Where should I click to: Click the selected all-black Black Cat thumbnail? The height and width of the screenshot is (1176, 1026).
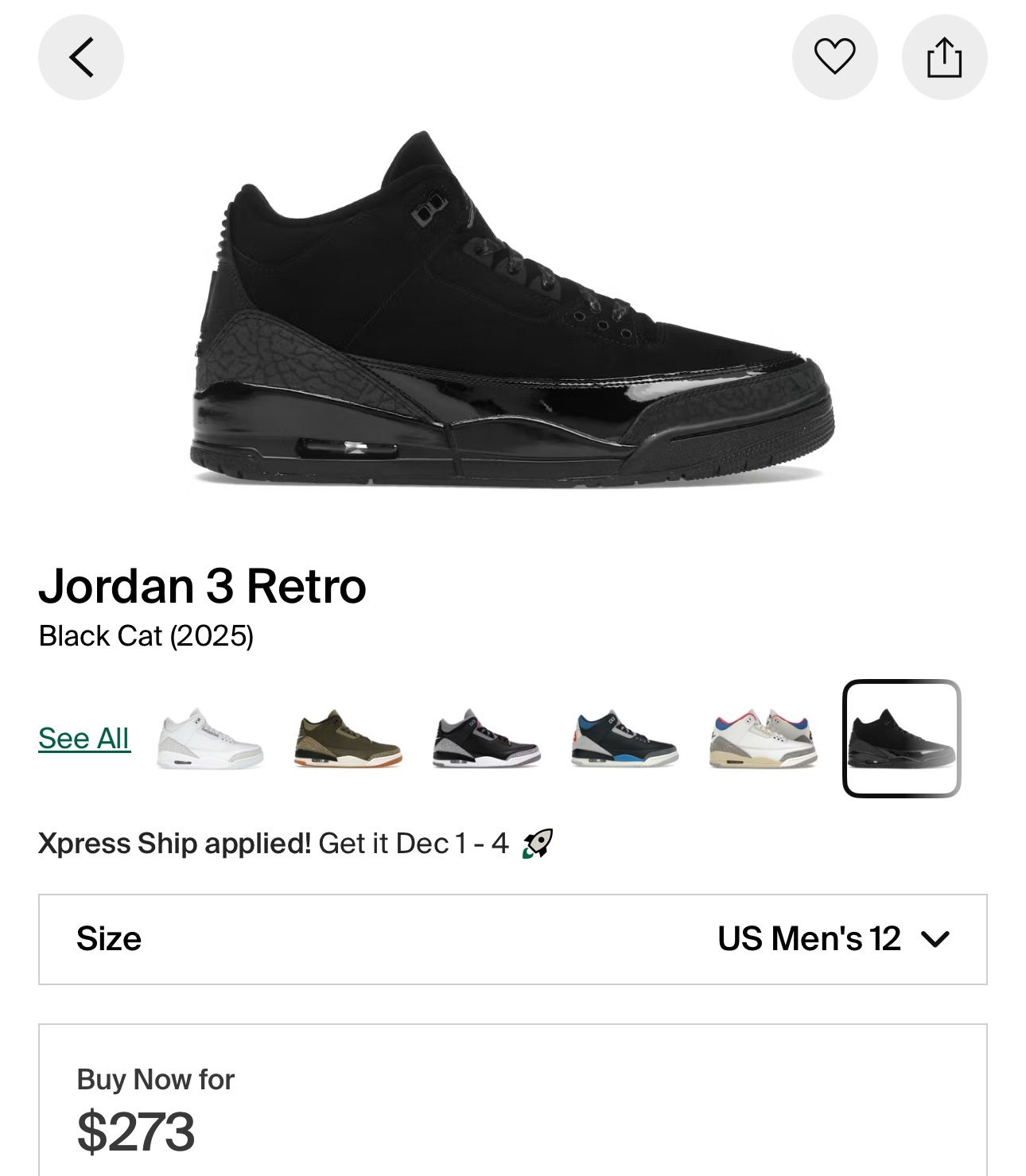[x=902, y=739]
